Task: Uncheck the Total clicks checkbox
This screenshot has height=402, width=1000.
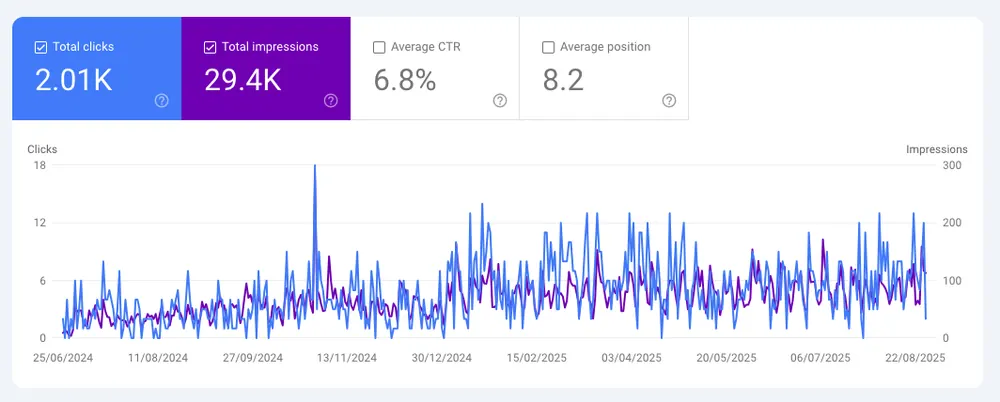Action: (x=41, y=47)
